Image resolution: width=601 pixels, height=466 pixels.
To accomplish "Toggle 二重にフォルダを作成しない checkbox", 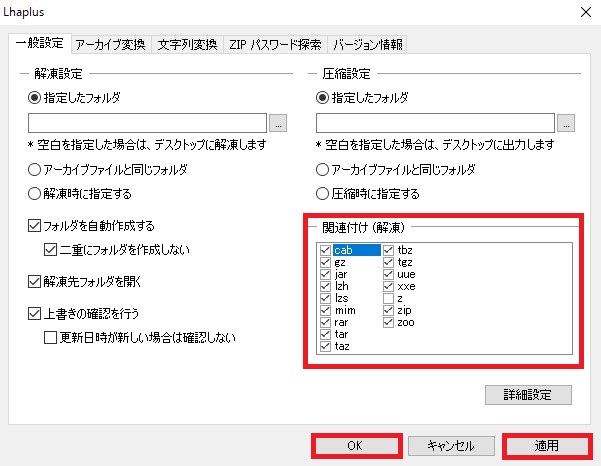I will point(50,249).
